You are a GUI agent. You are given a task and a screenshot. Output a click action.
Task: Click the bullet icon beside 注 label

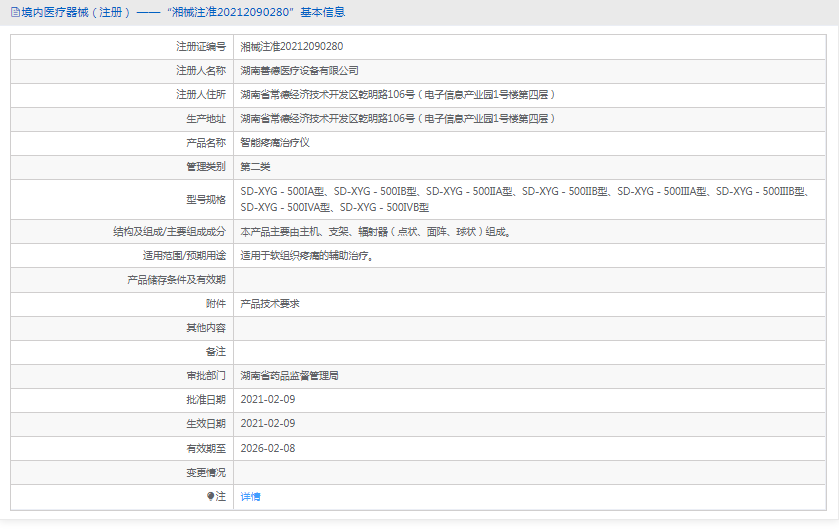point(210,496)
